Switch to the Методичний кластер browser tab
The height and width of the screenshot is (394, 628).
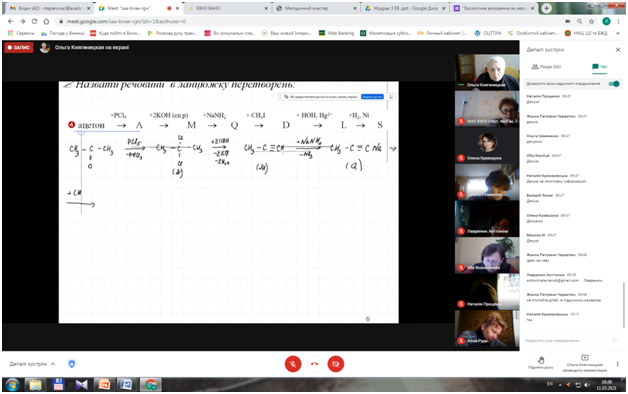point(316,8)
